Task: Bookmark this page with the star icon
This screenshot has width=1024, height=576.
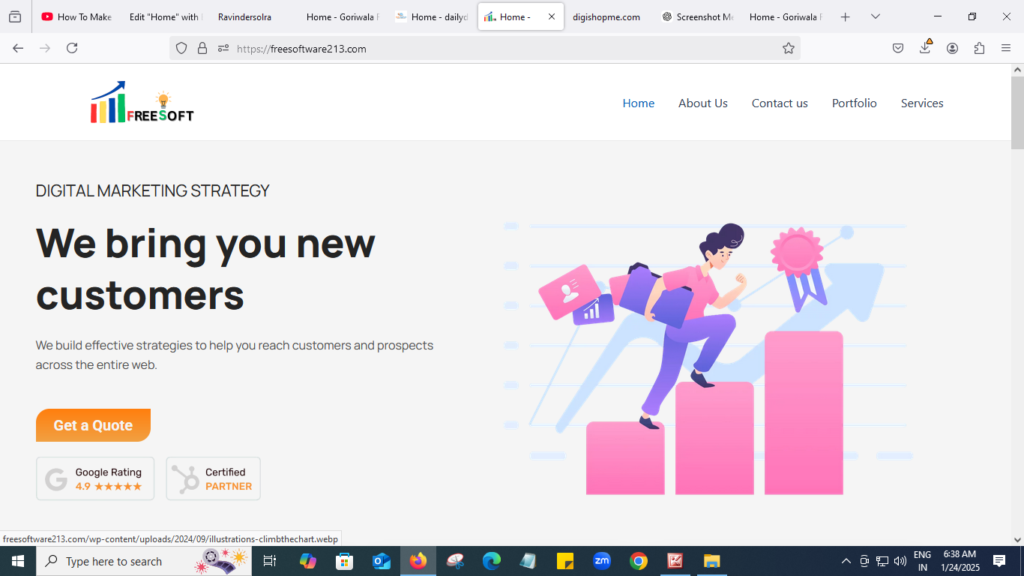Action: click(788, 48)
